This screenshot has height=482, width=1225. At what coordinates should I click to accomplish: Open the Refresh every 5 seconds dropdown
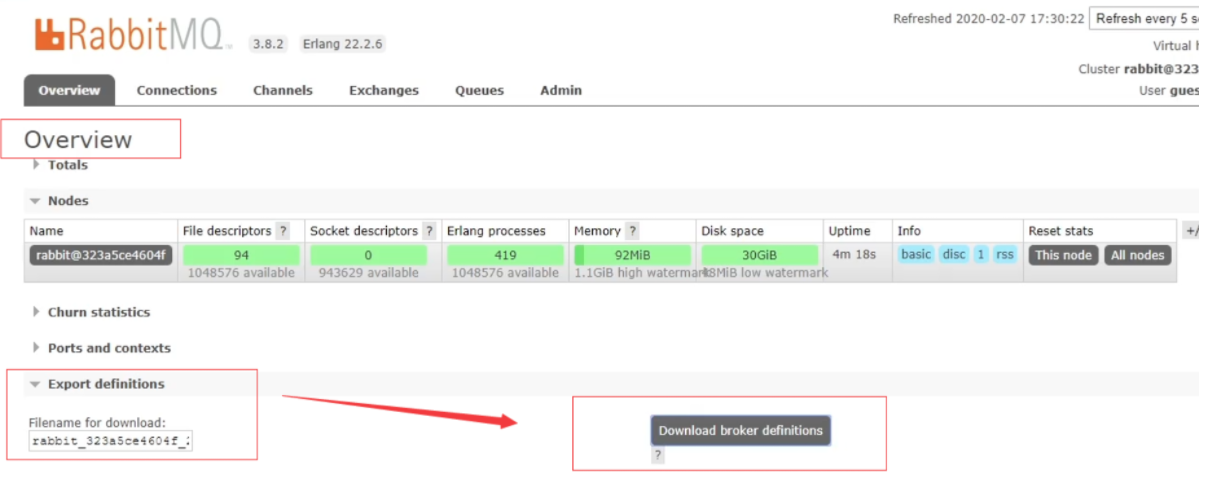pos(1143,19)
